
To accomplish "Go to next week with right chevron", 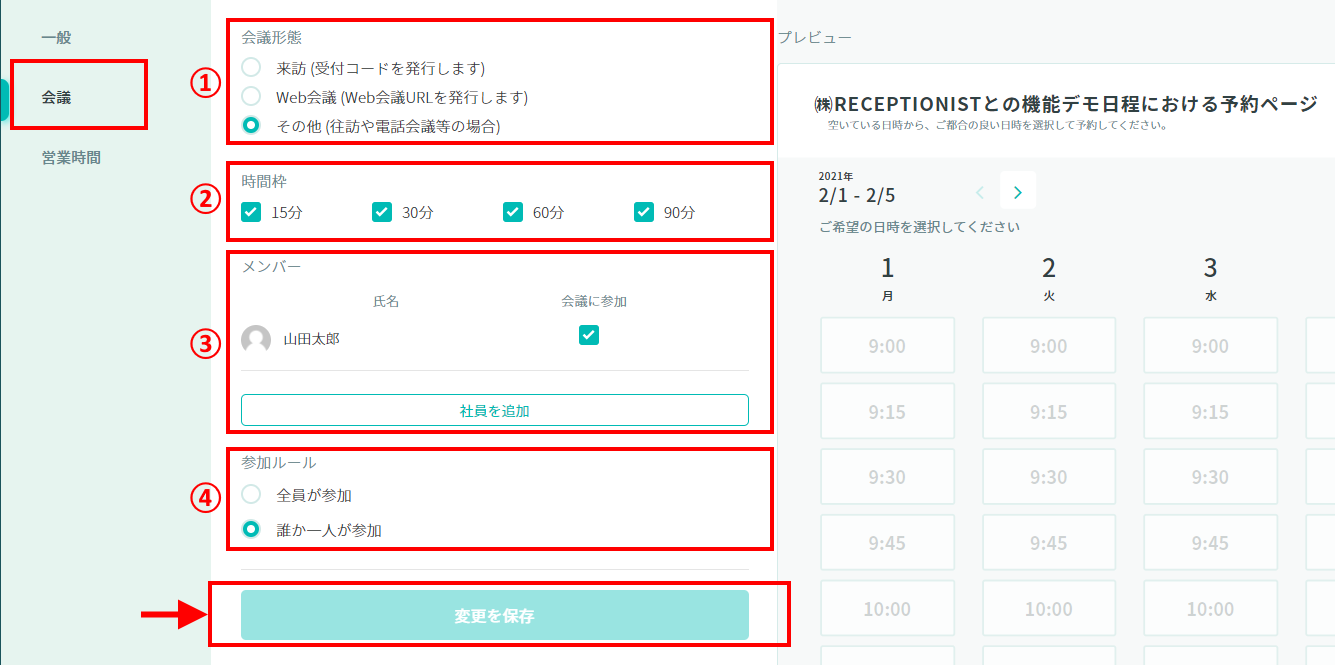I will [1018, 191].
